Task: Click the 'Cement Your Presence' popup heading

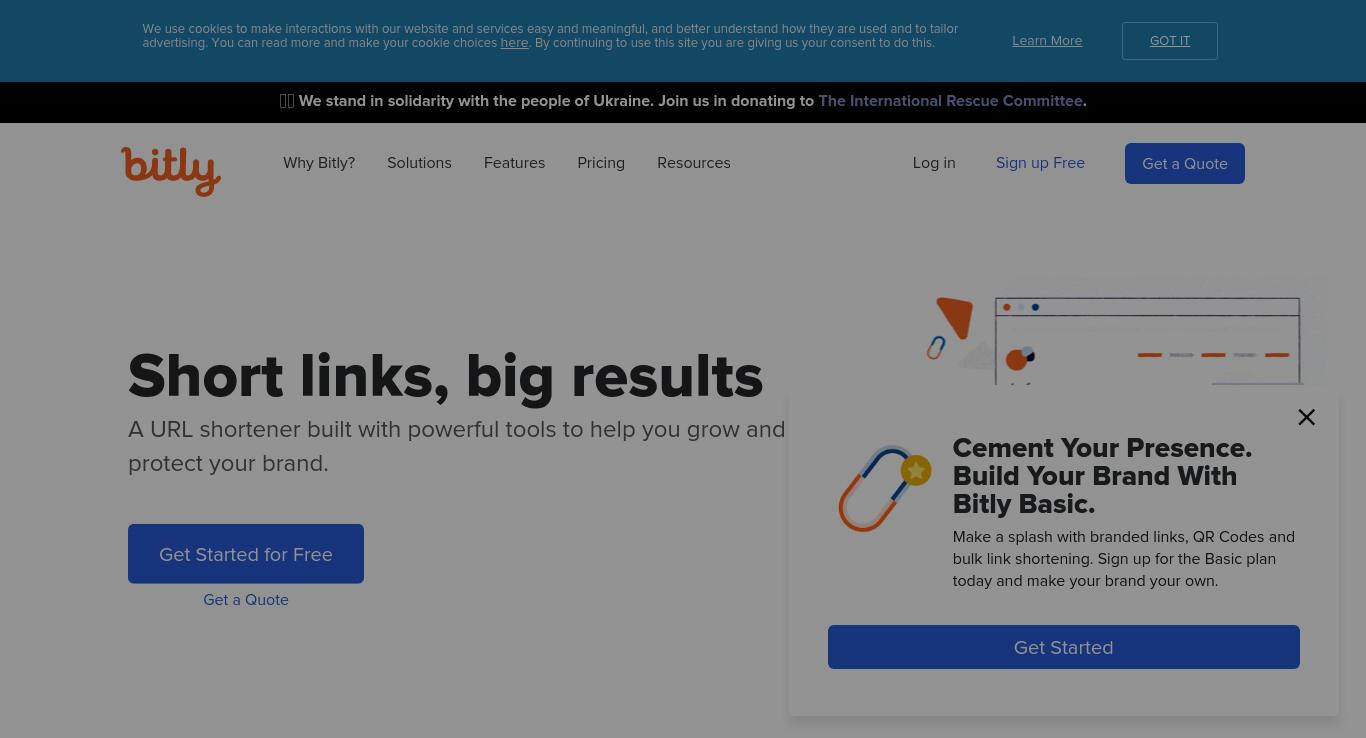Action: pos(1102,476)
